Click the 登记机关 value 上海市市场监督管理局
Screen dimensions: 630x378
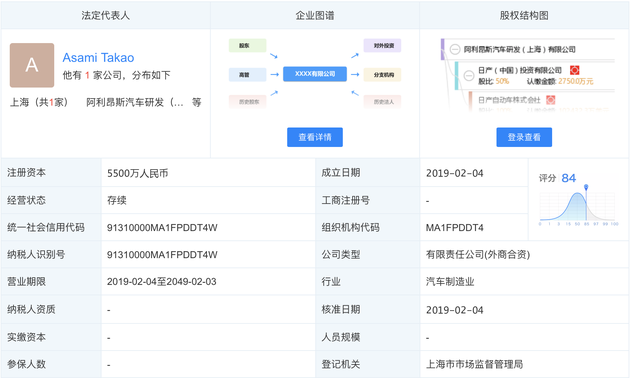point(474,364)
